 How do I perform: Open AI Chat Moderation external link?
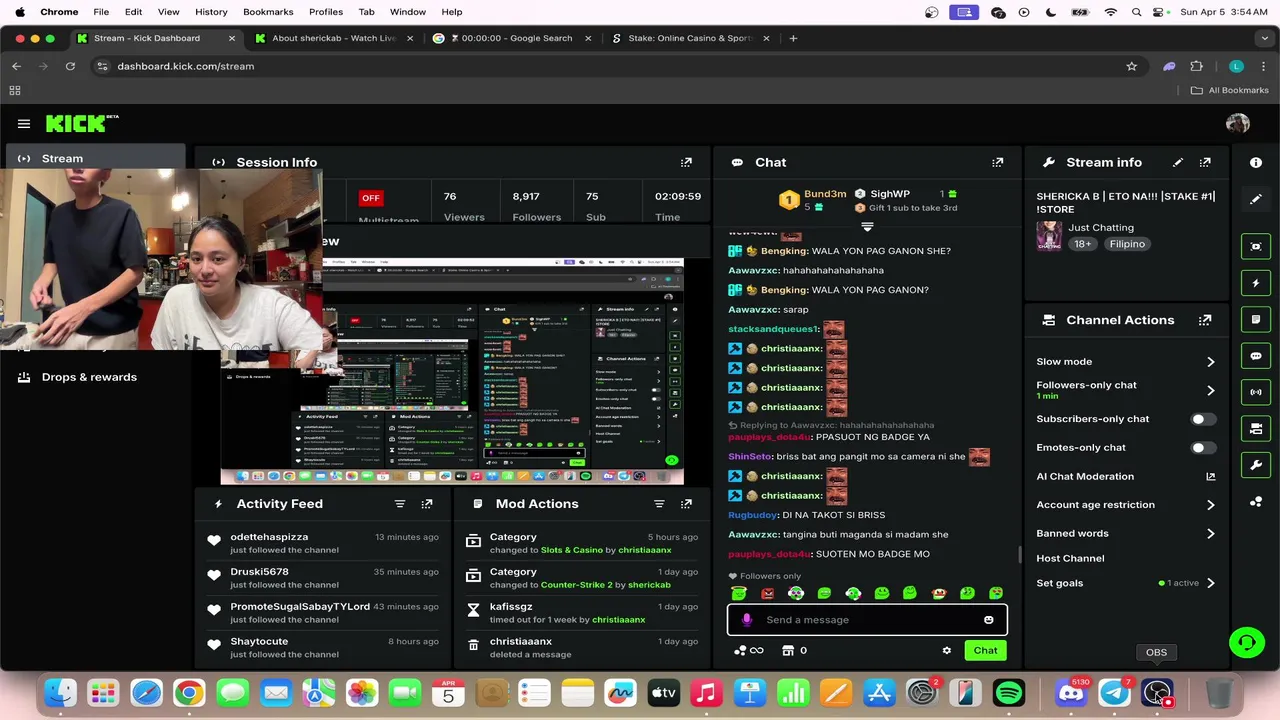pos(1210,477)
